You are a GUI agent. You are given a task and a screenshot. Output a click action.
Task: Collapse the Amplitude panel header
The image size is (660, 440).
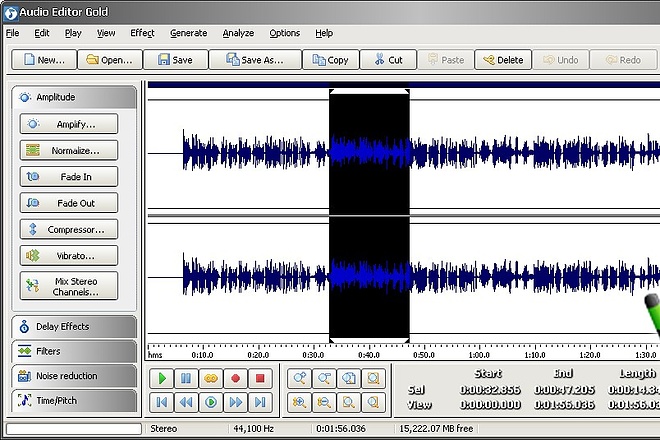pyautogui.click(x=74, y=97)
